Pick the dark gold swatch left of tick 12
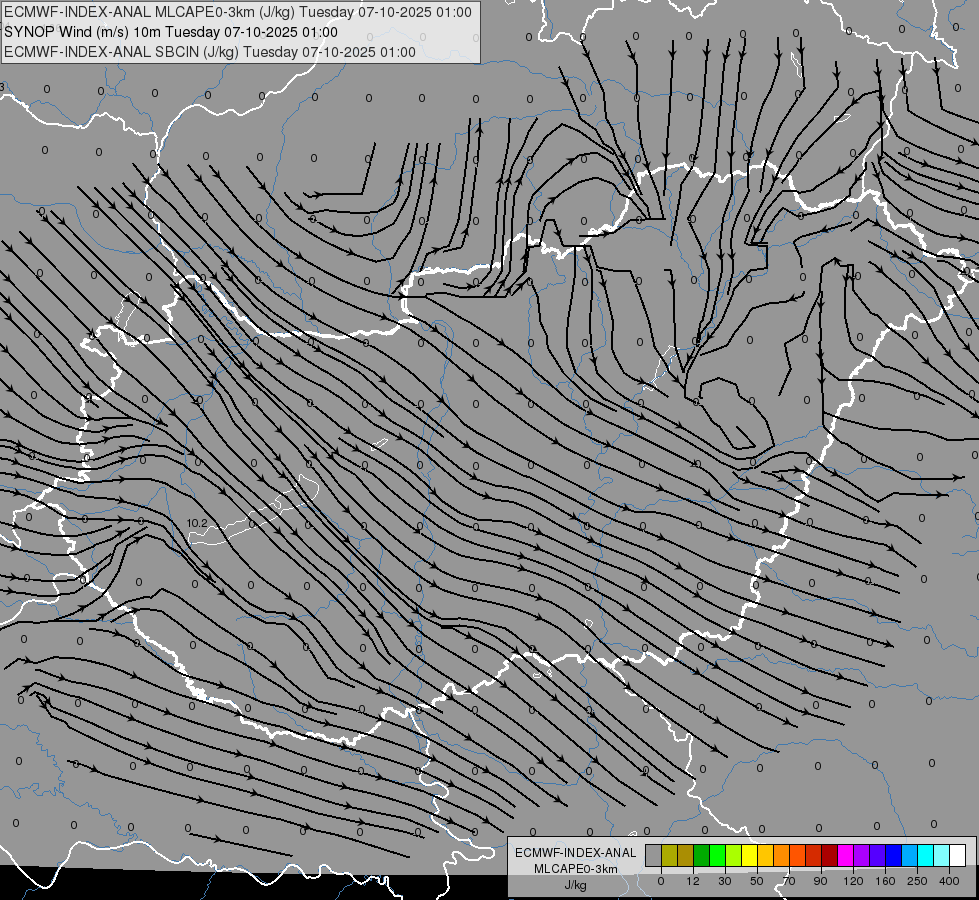979x900 pixels. tap(686, 855)
